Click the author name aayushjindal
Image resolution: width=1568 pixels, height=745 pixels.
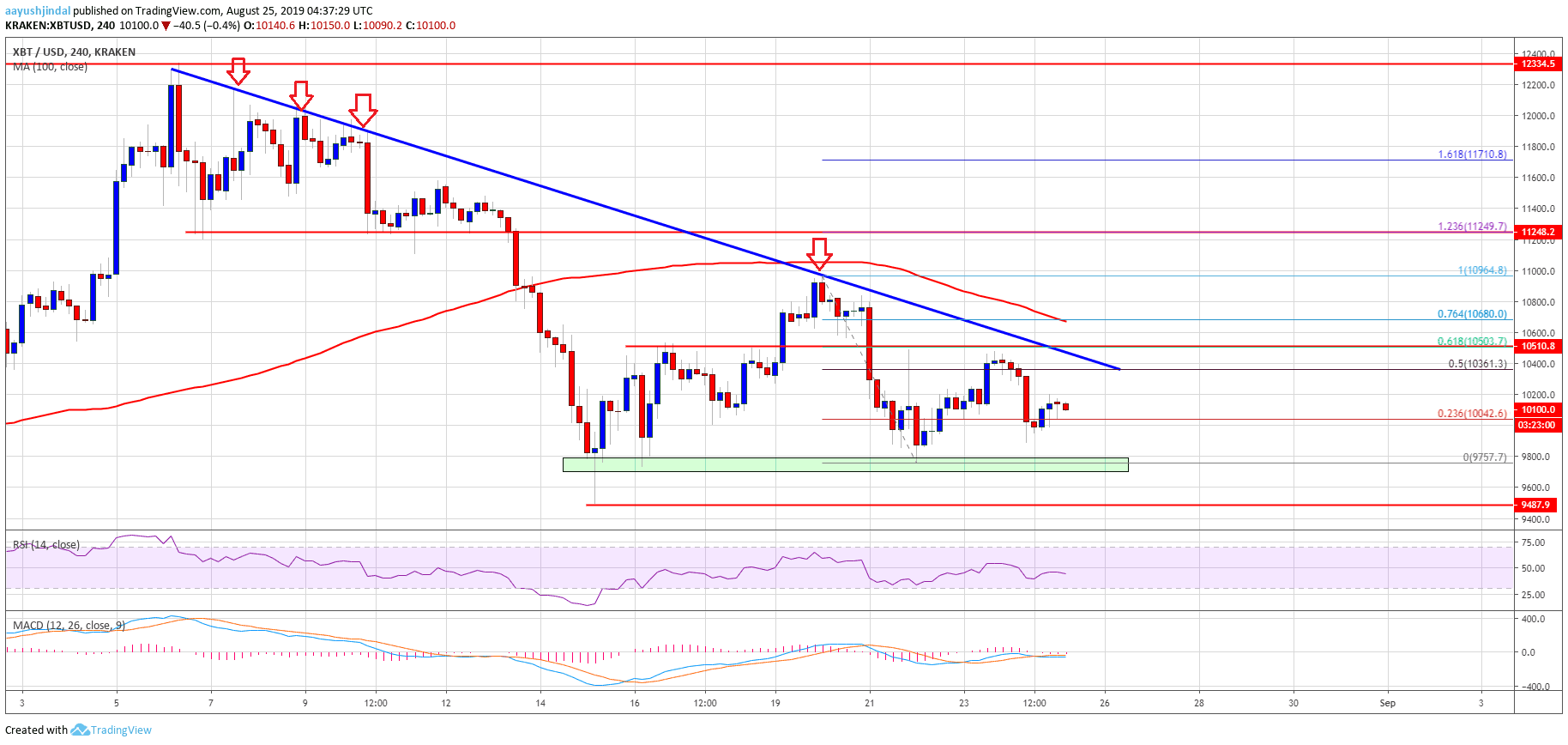pos(37,11)
